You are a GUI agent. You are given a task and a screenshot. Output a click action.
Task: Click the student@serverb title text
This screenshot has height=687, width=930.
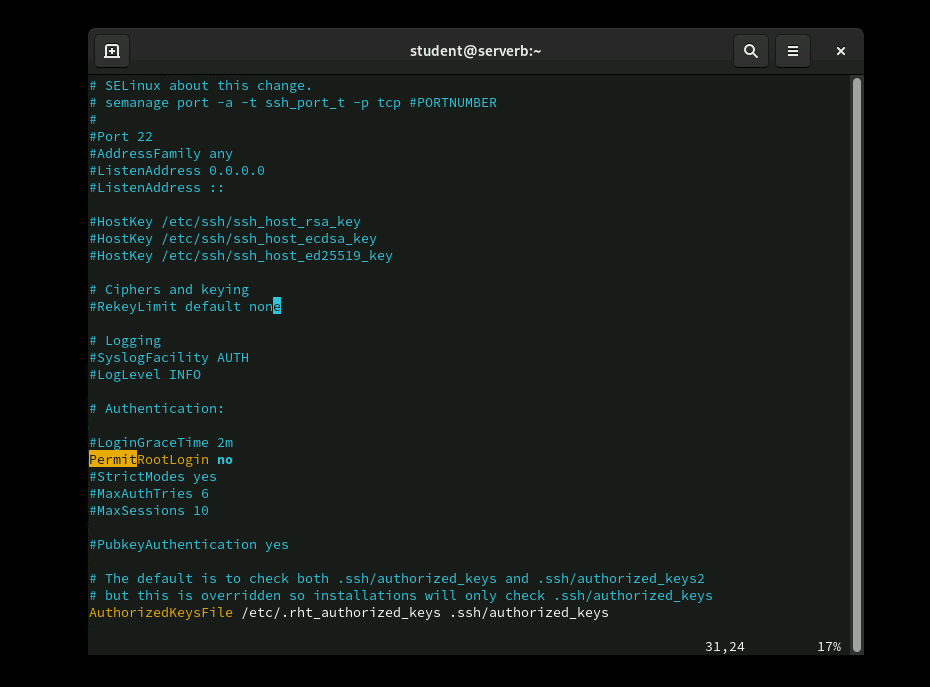click(475, 51)
